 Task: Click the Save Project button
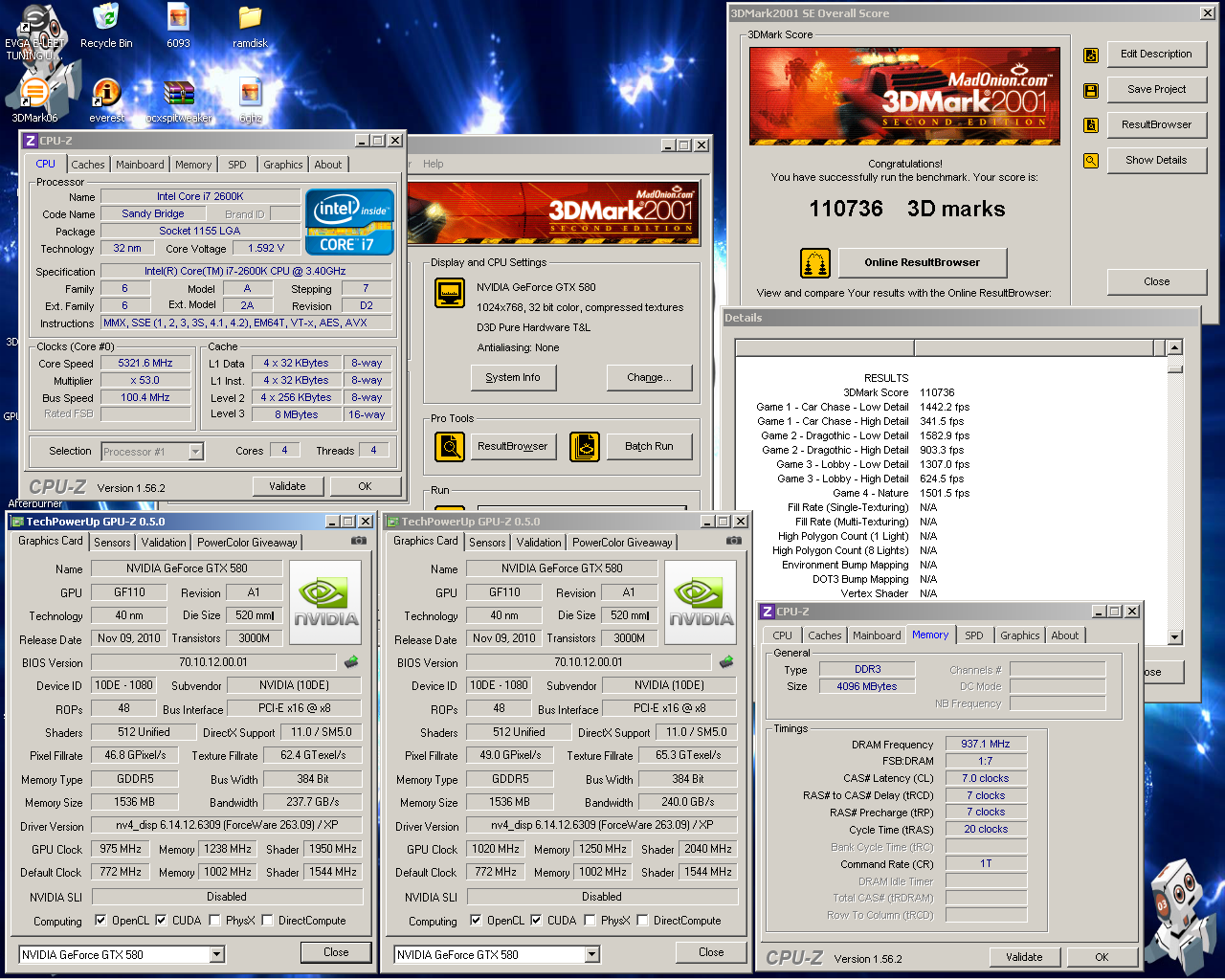(1156, 89)
